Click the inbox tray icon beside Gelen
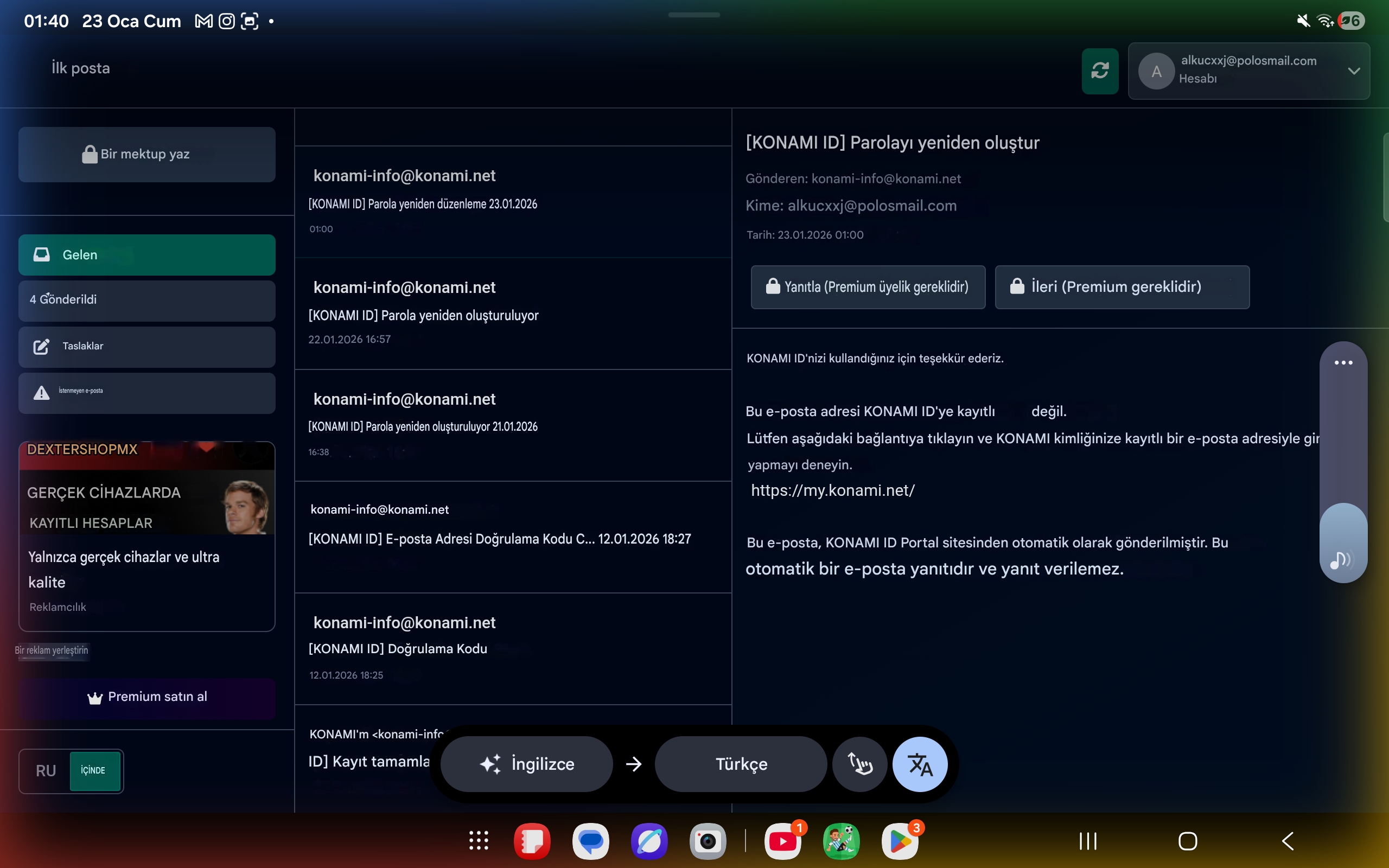The height and width of the screenshot is (868, 1389). tap(41, 254)
